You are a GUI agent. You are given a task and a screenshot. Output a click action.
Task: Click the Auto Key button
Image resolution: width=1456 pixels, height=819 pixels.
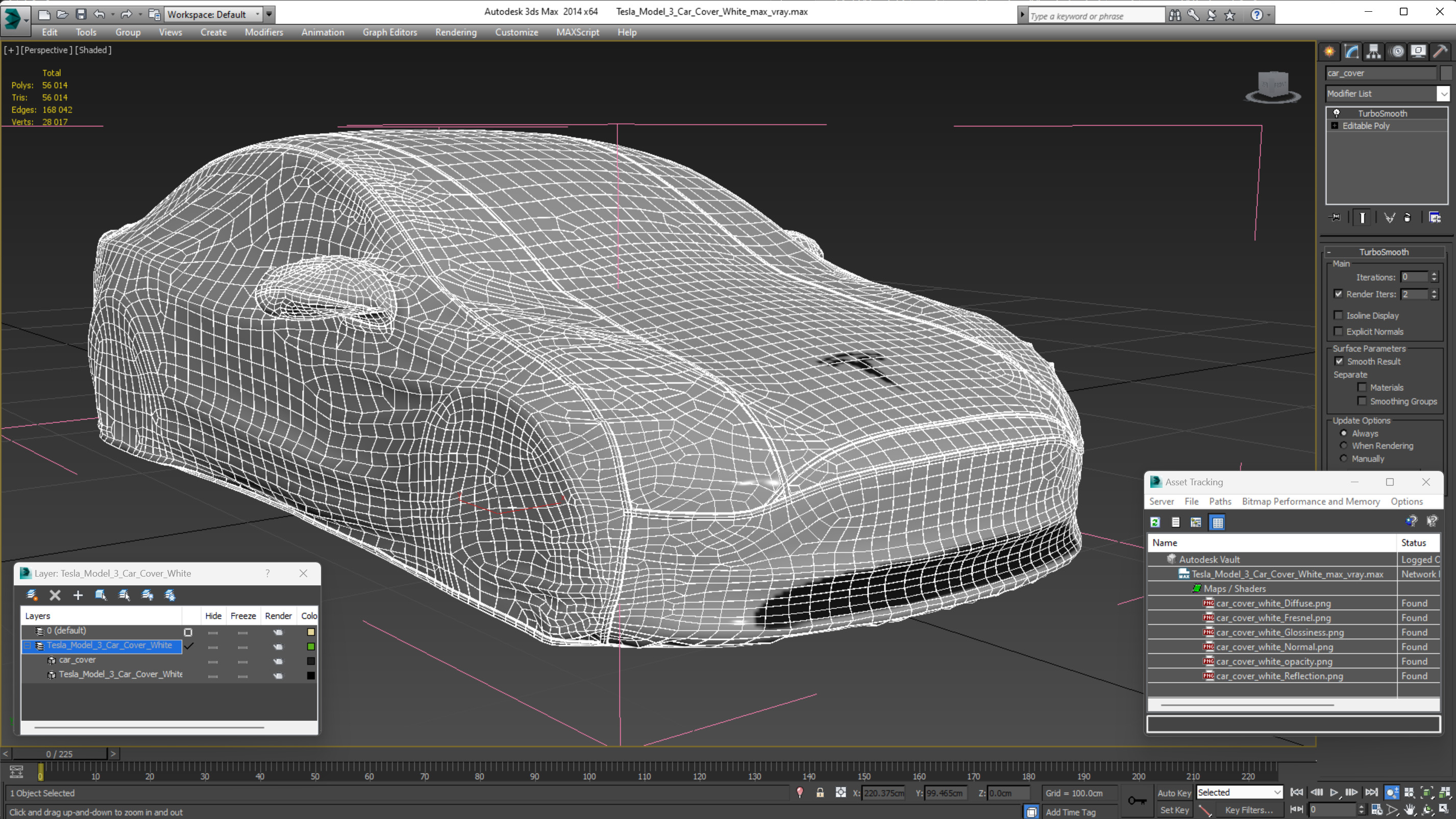[x=1174, y=793]
